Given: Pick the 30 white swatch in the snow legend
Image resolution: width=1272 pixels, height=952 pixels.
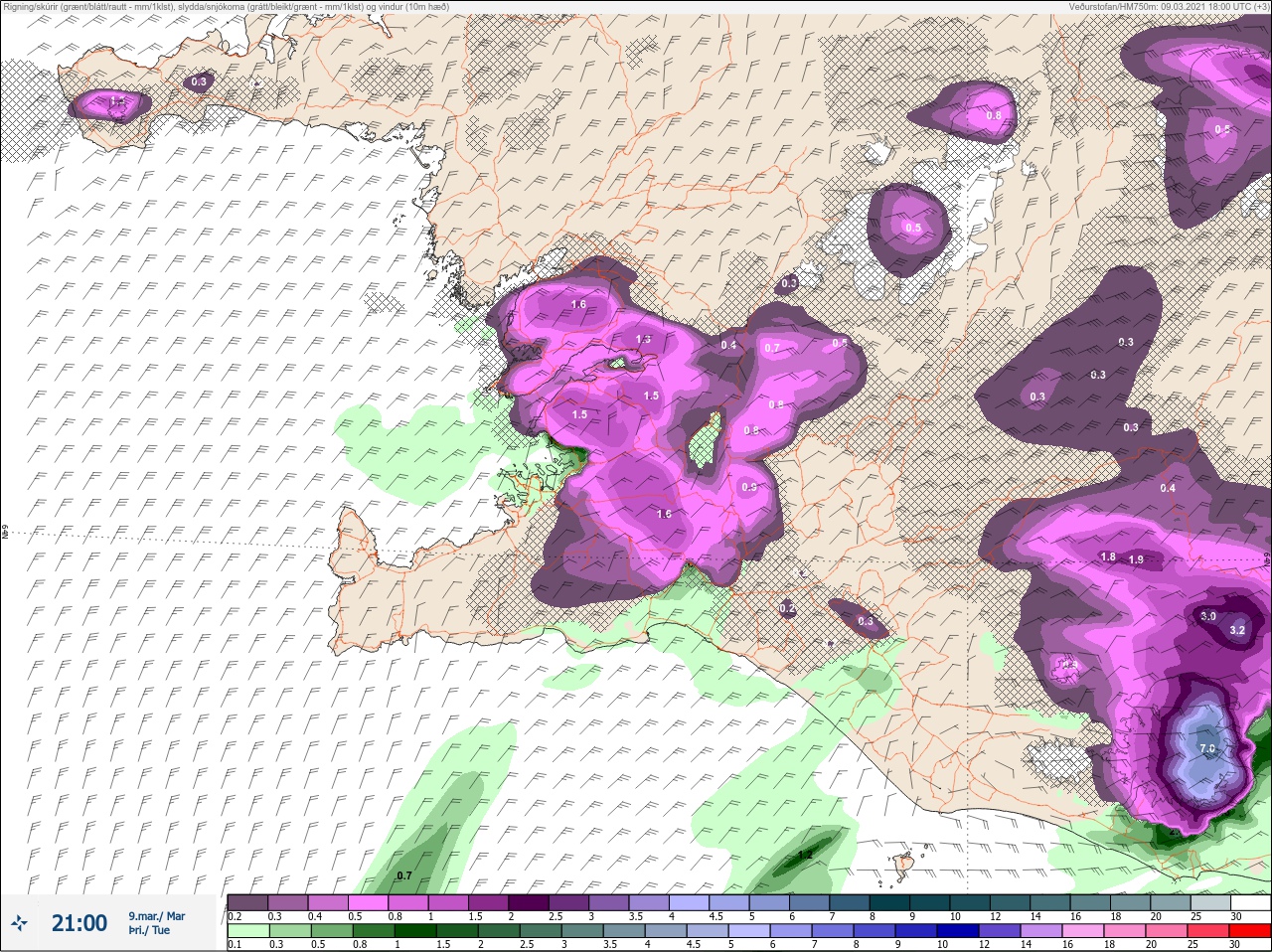Looking at the screenshot, I should click(1250, 902).
